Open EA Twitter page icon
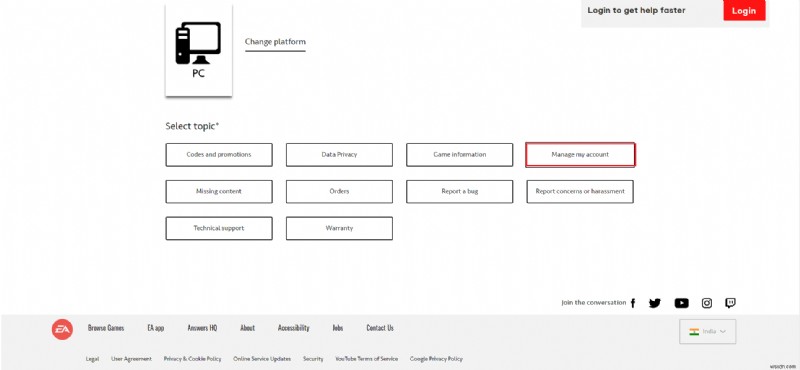 coord(655,303)
